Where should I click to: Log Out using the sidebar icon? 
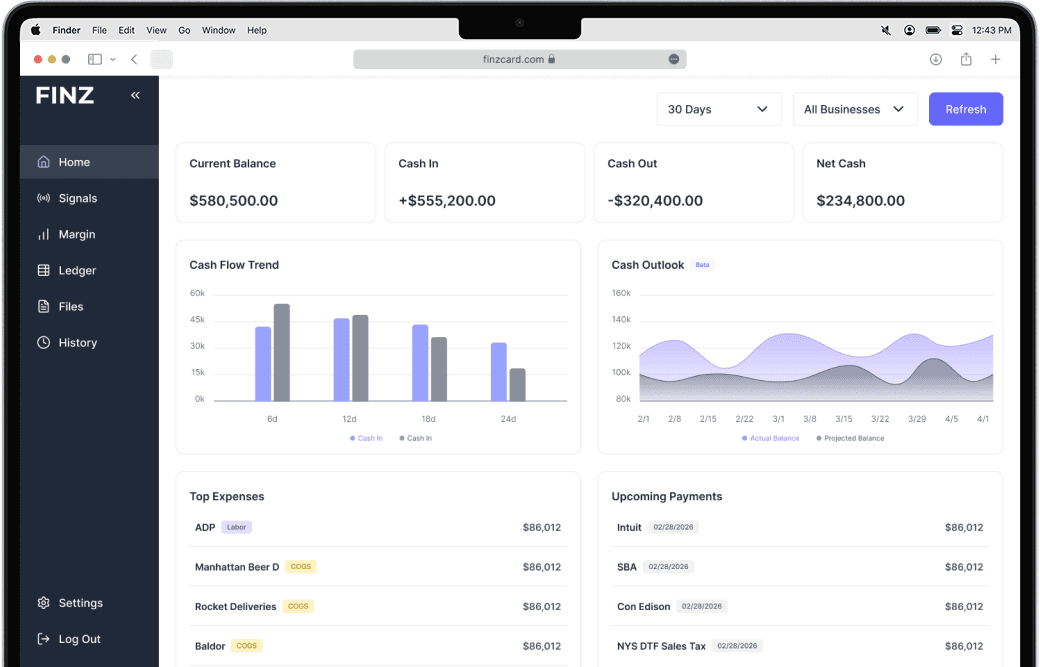click(x=42, y=639)
